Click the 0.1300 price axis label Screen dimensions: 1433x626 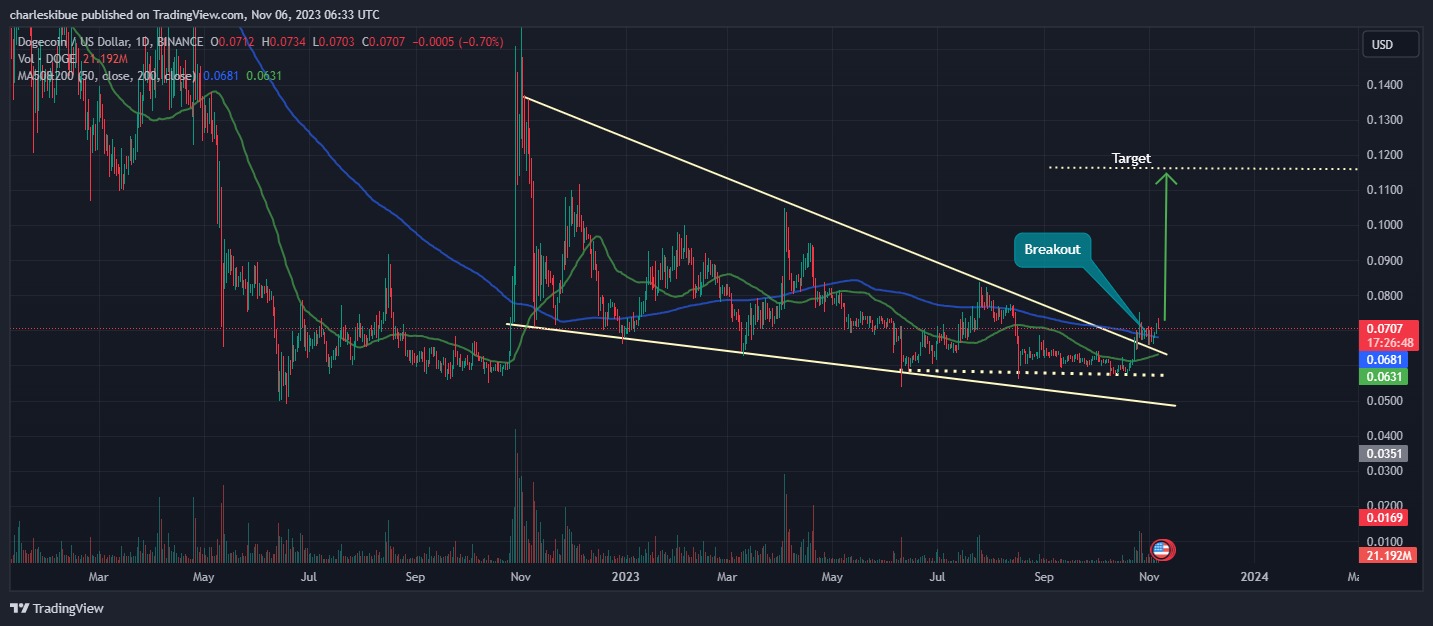pos(1384,120)
